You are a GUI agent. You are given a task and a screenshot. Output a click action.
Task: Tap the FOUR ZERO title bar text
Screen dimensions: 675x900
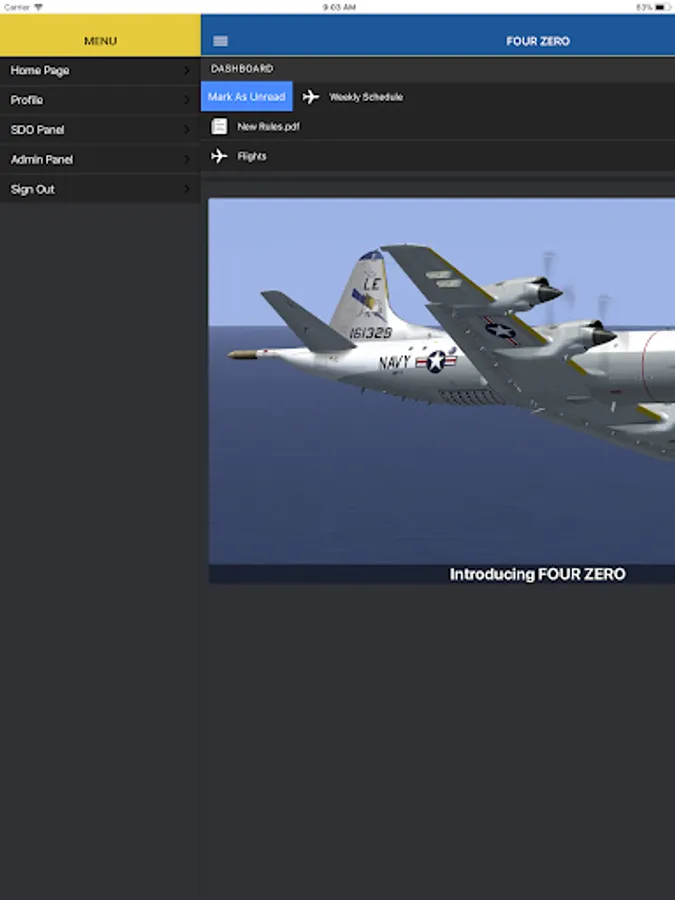coord(538,41)
